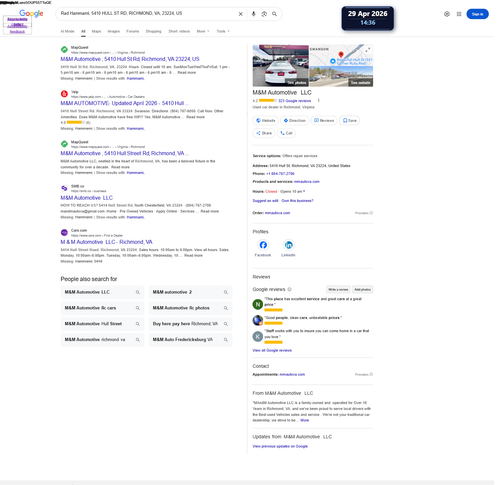
Task: Open the Facebook profile icon
Action: (x=263, y=245)
